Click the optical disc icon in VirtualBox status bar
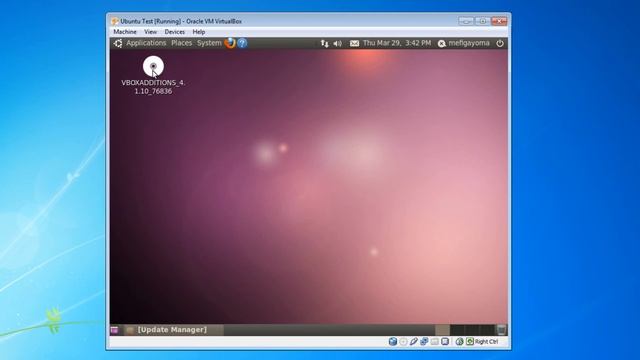 coord(403,342)
